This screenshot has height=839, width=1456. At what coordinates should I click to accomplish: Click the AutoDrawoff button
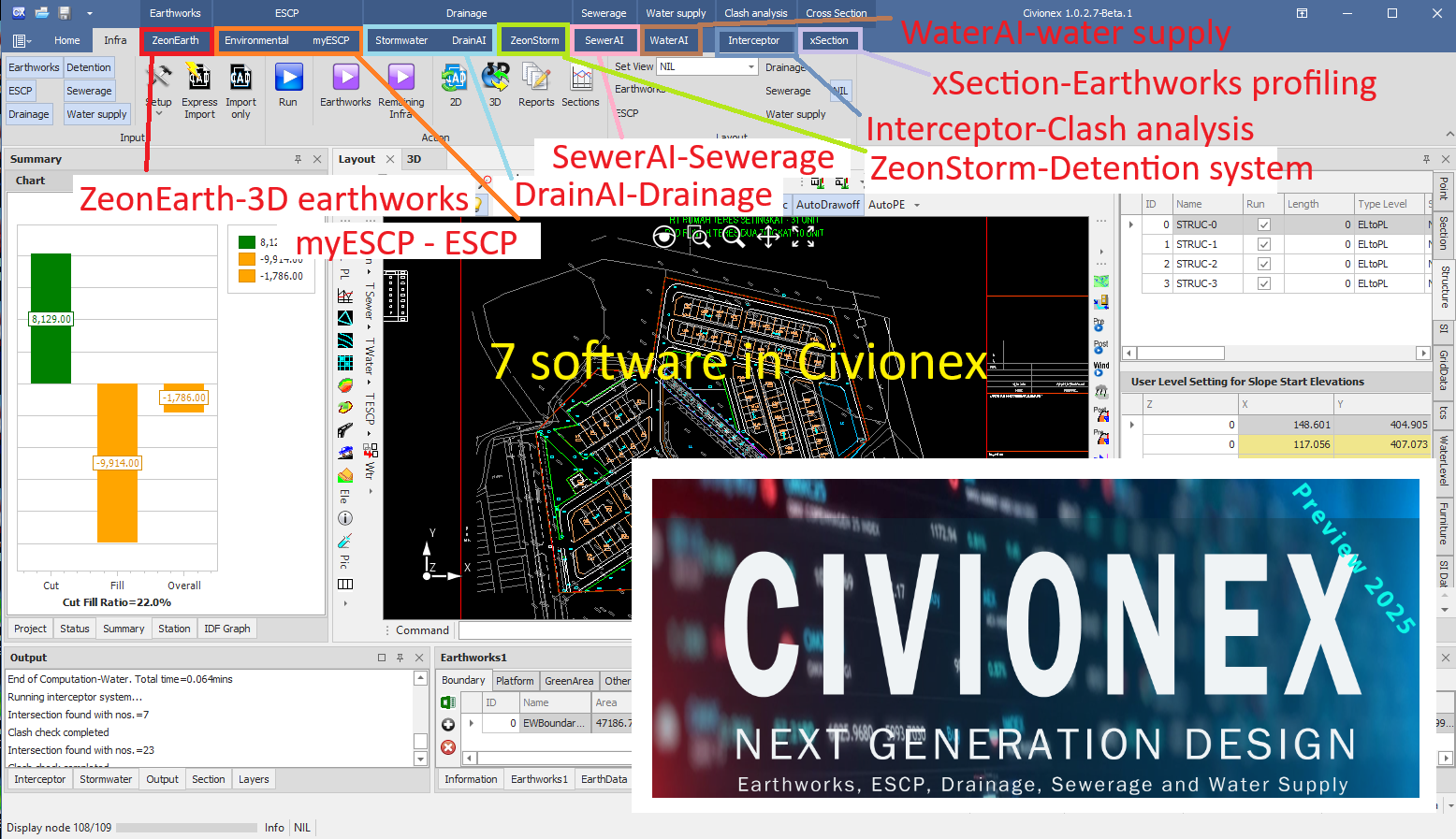point(828,205)
